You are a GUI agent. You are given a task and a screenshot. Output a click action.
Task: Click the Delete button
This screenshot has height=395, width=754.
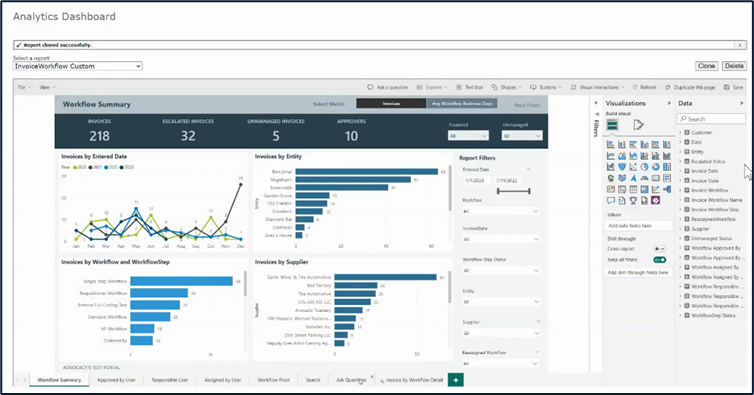734,66
